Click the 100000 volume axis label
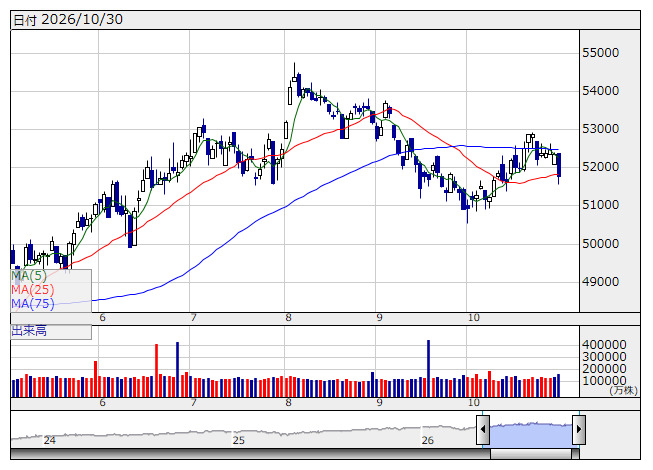The width and height of the screenshot is (653, 470). [604, 381]
